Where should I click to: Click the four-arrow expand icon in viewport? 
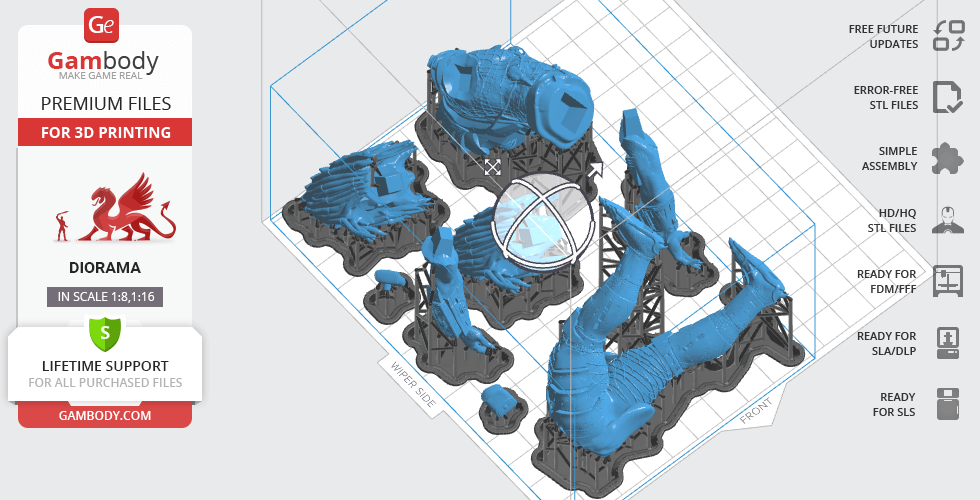point(492,167)
